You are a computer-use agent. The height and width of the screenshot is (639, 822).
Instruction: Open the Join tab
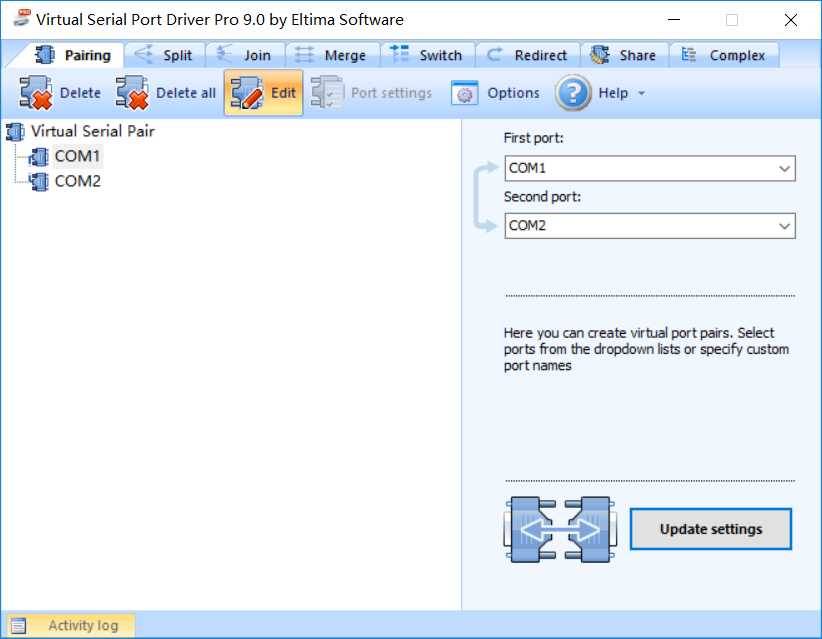point(244,55)
